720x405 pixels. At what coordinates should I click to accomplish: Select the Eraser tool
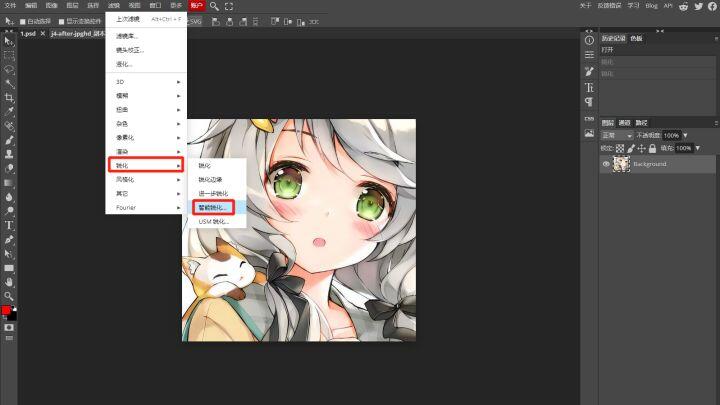pyautogui.click(x=9, y=168)
